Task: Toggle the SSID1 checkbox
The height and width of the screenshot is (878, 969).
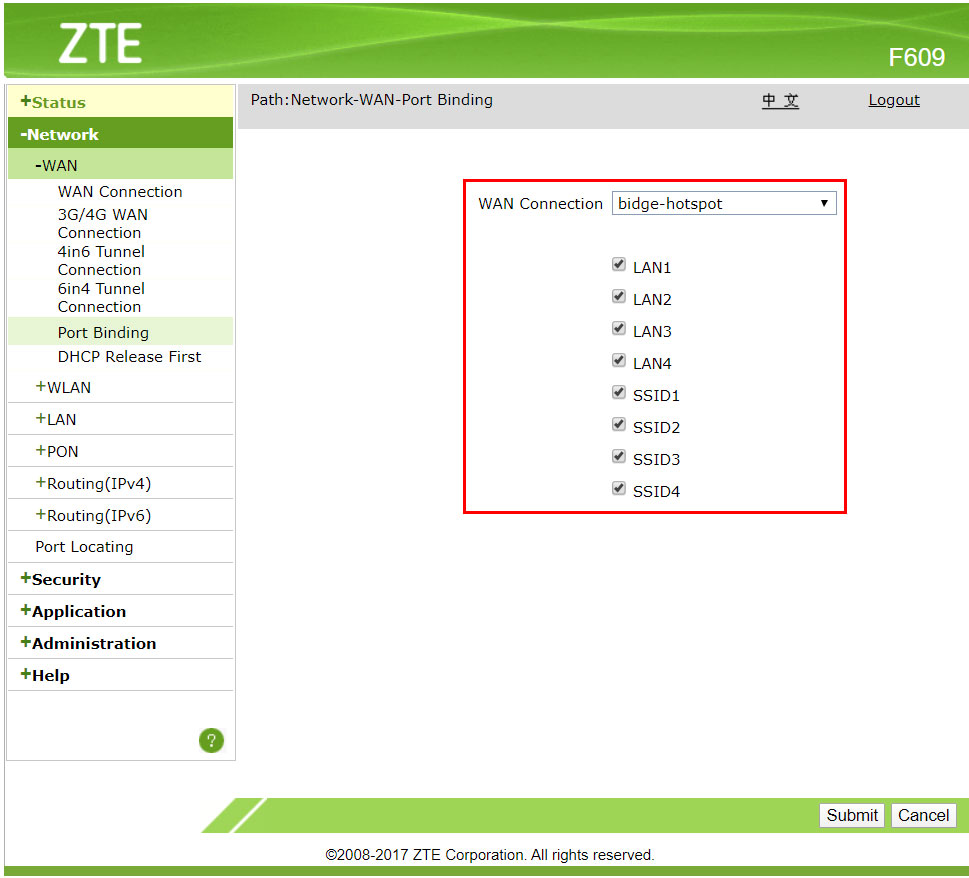Action: pos(619,393)
